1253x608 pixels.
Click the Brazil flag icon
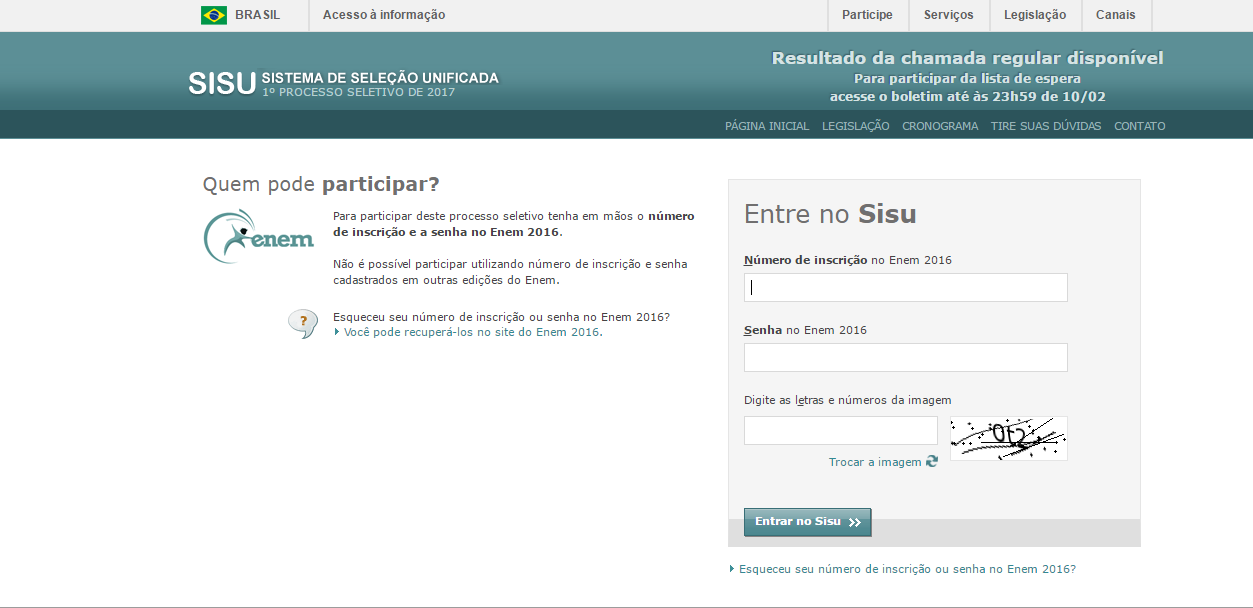tap(213, 15)
